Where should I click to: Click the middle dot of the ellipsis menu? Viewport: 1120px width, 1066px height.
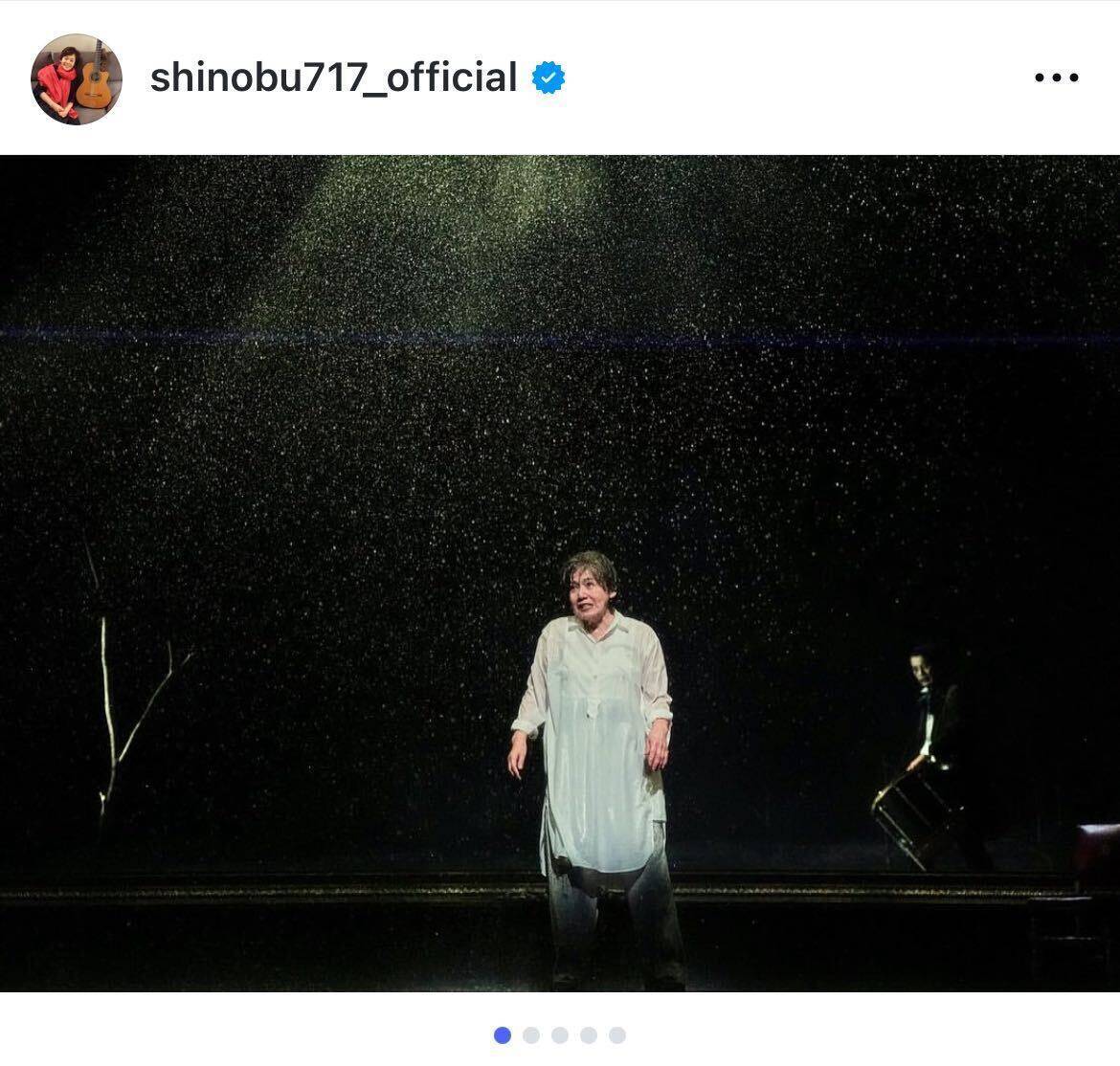[1057, 78]
